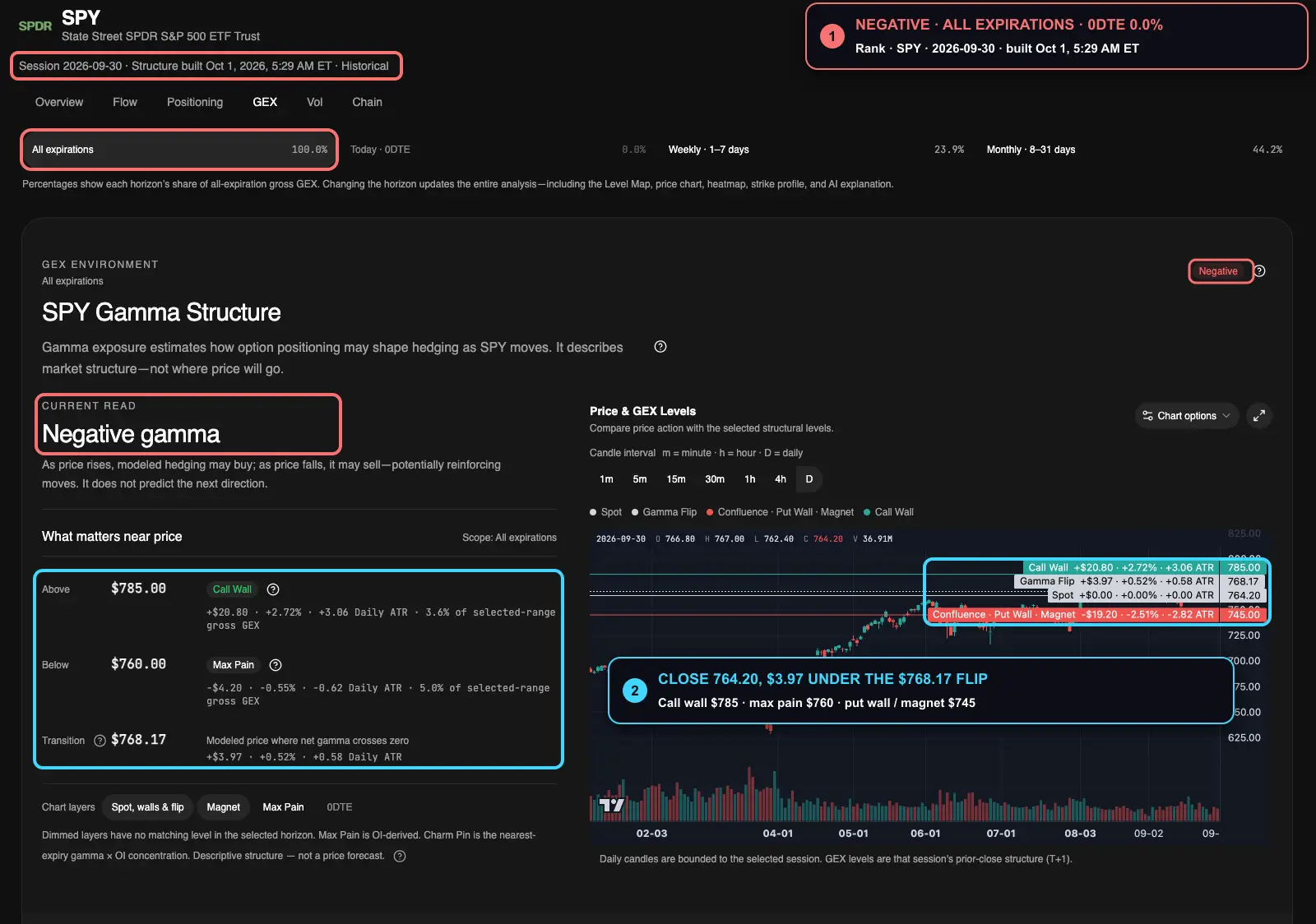Click the Negative environment badge
The image size is (1316, 924).
click(1218, 271)
